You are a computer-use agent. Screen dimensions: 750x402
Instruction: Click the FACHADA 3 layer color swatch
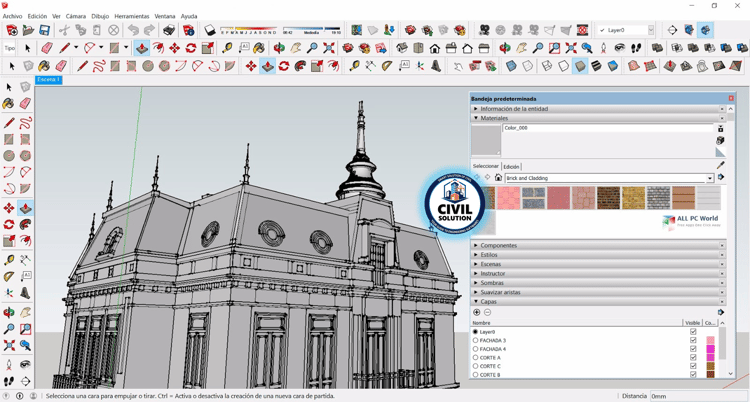coord(710,340)
